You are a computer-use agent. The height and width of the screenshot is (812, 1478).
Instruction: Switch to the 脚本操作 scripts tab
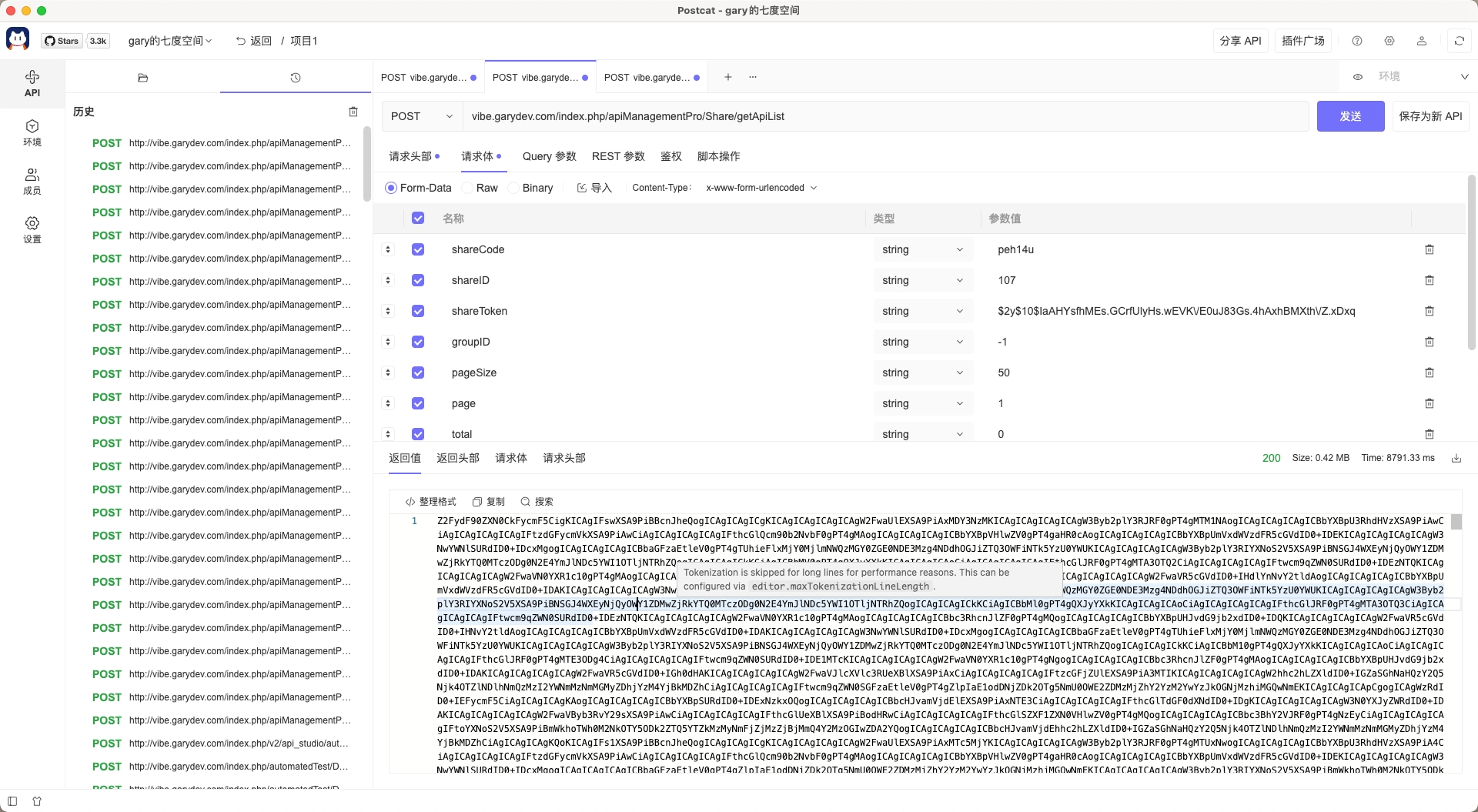[718, 156]
